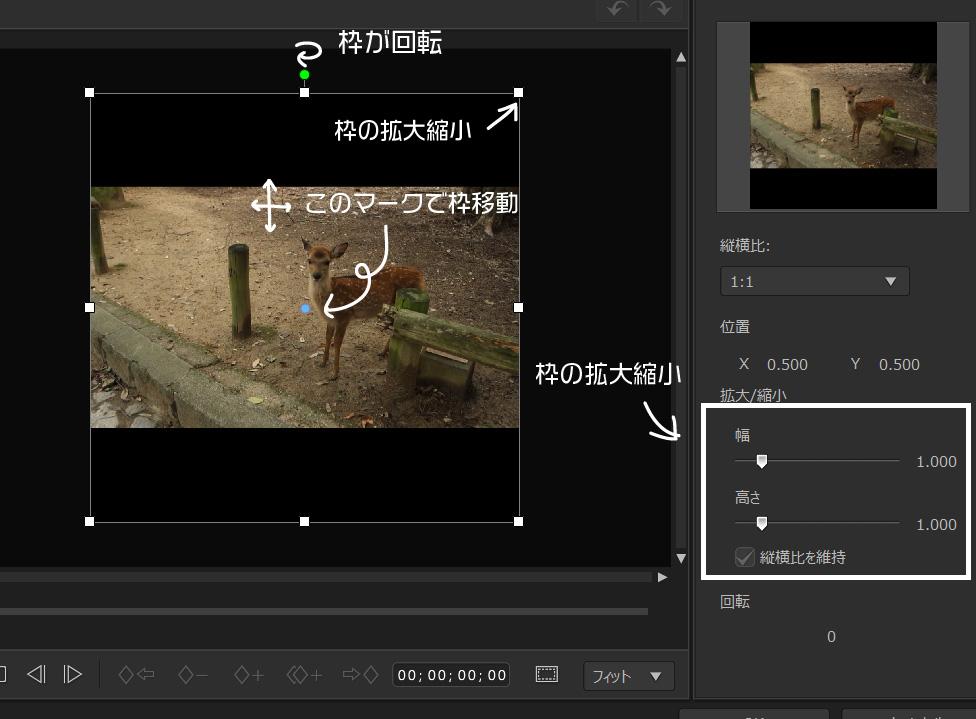The image size is (976, 719).
Task: Click the 高さ height slider handle
Action: click(x=762, y=523)
